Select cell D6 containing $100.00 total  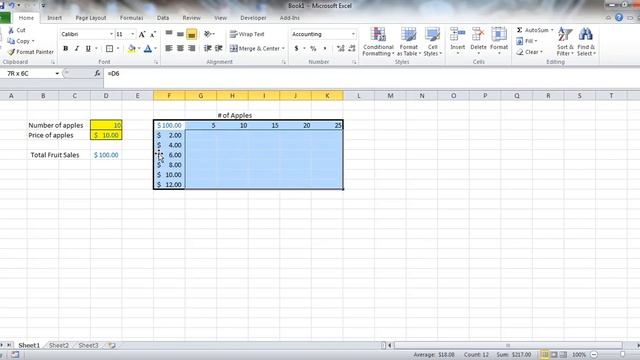point(106,155)
